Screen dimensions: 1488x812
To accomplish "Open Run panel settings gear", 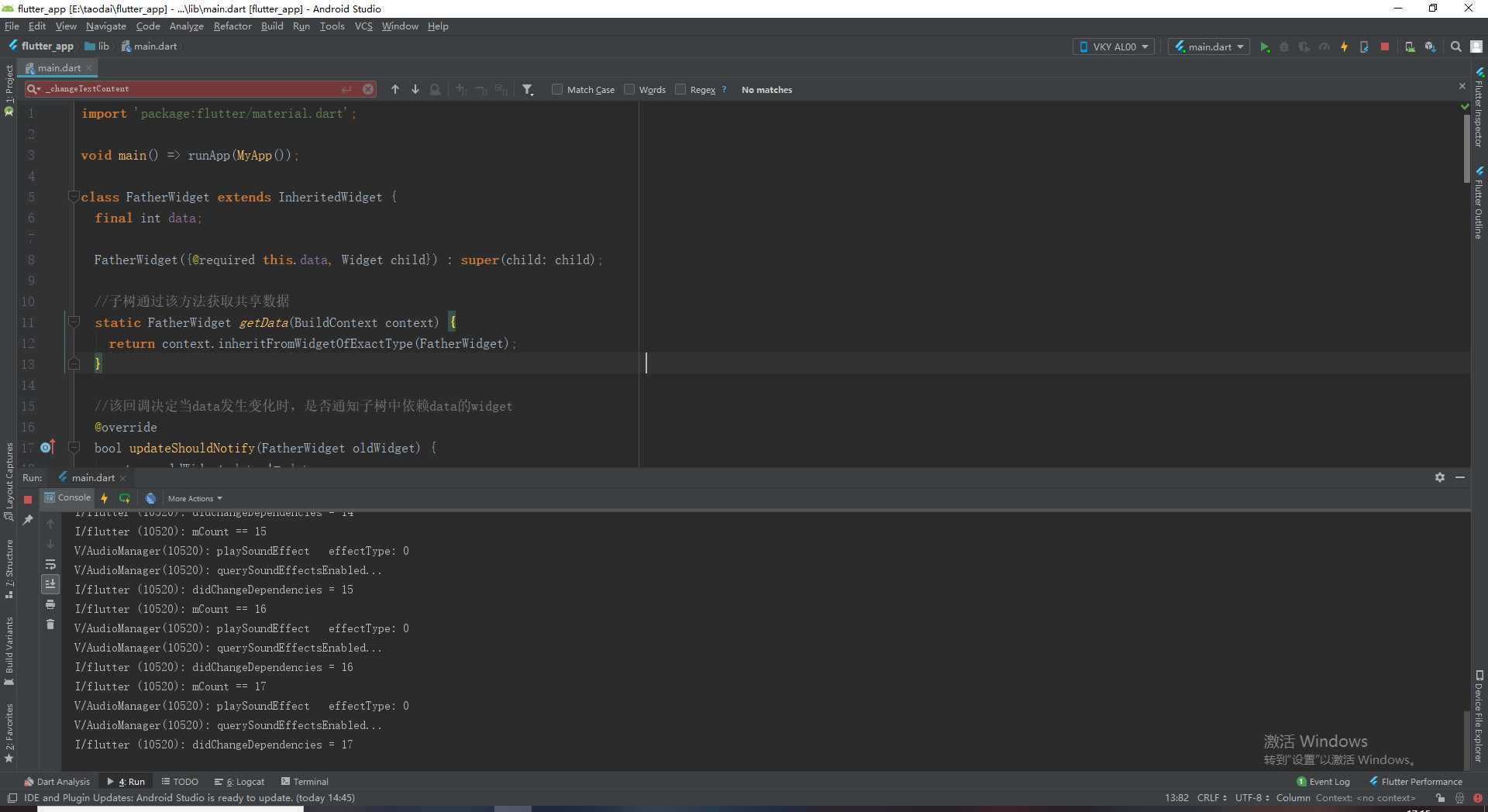I will pos(1440,477).
